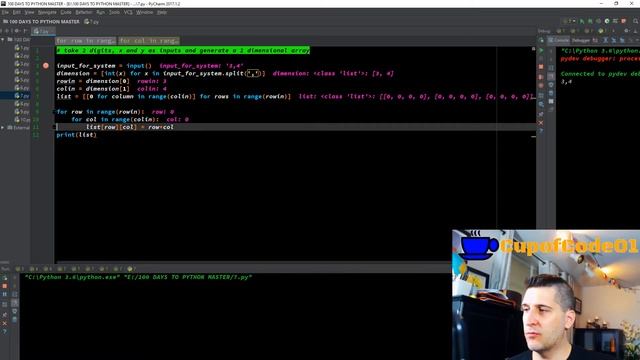This screenshot has width=640, height=360.
Task: Click the print(list) line in editor
Action: tap(77, 135)
